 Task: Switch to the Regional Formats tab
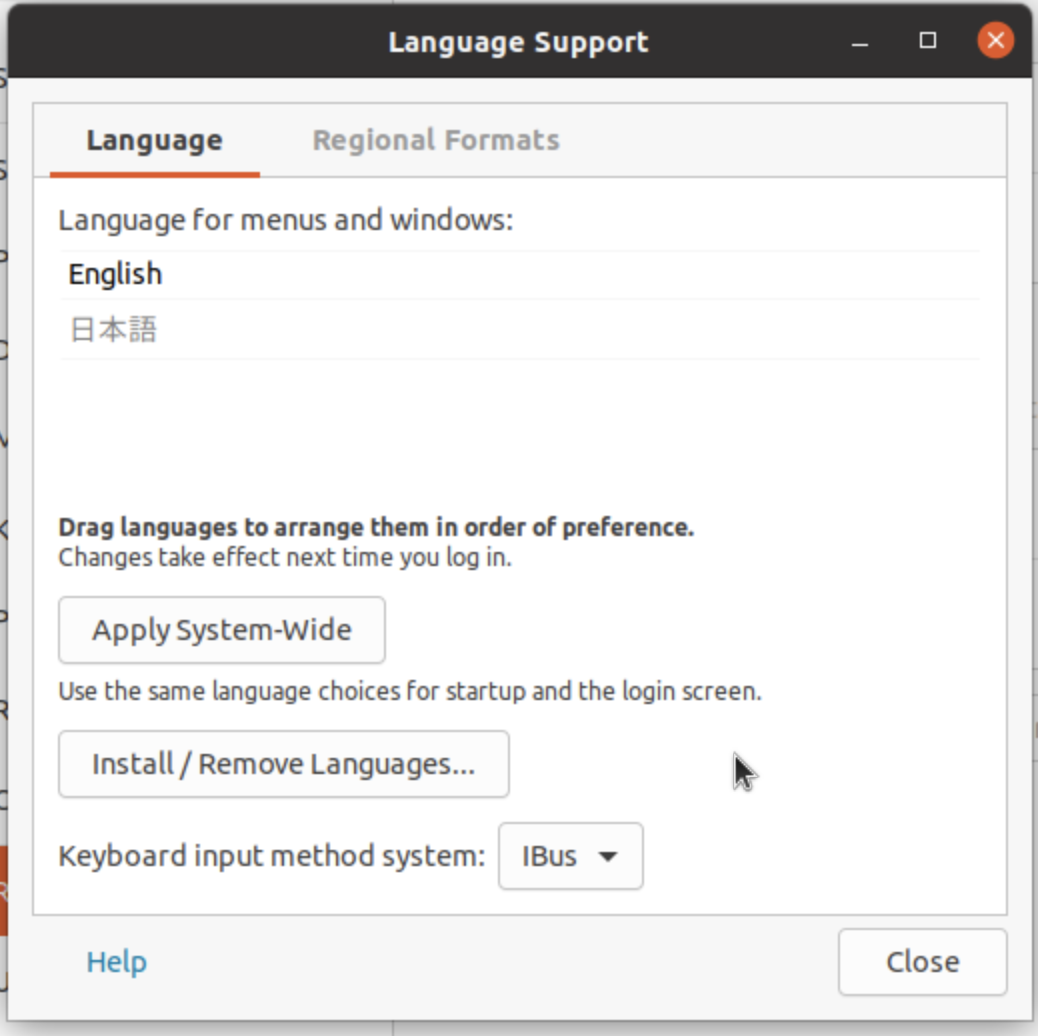tap(436, 140)
